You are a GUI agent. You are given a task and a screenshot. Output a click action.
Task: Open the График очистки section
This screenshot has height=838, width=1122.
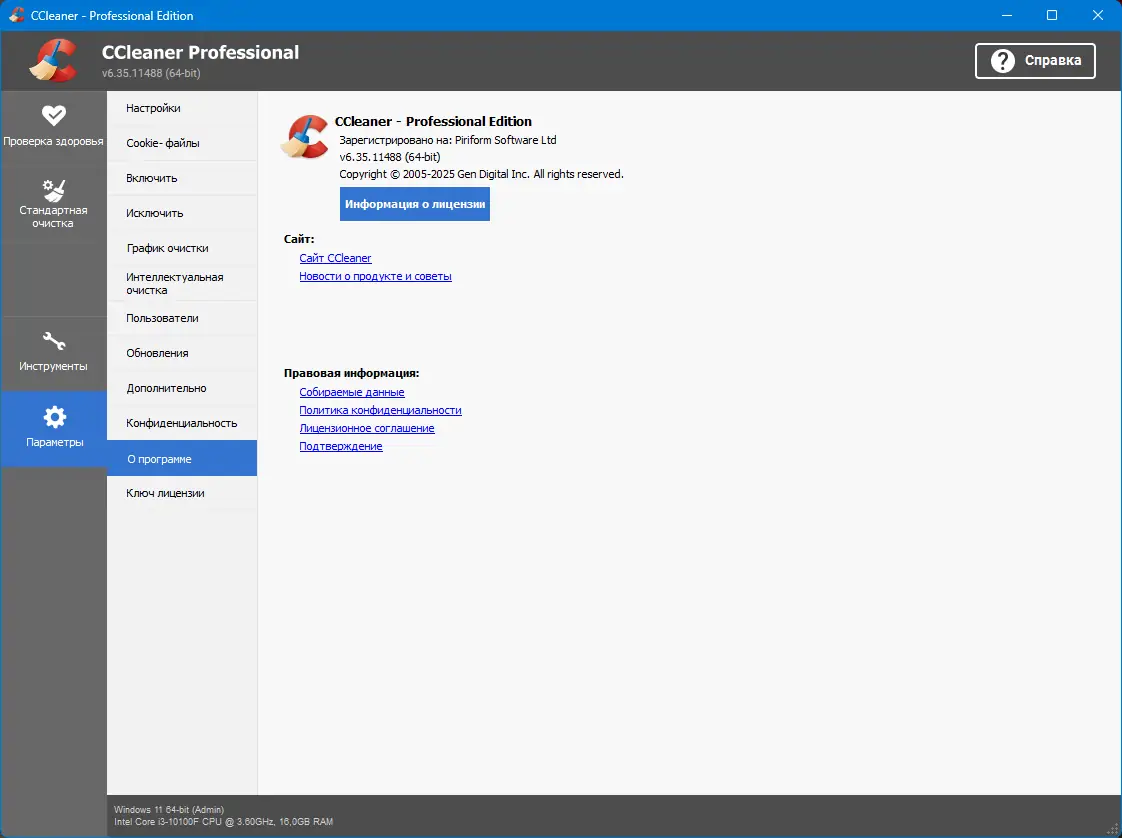click(x=182, y=248)
